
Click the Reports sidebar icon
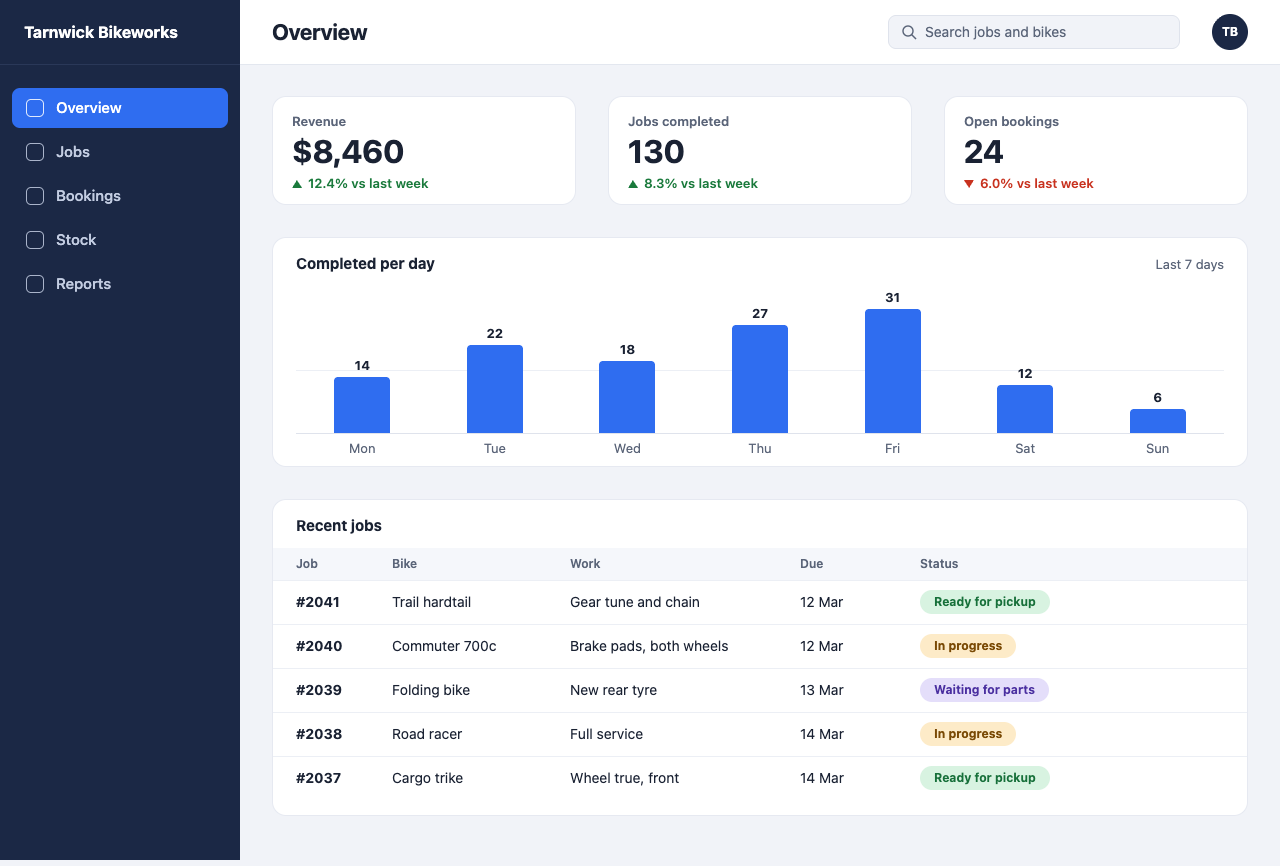pyautogui.click(x=35, y=284)
